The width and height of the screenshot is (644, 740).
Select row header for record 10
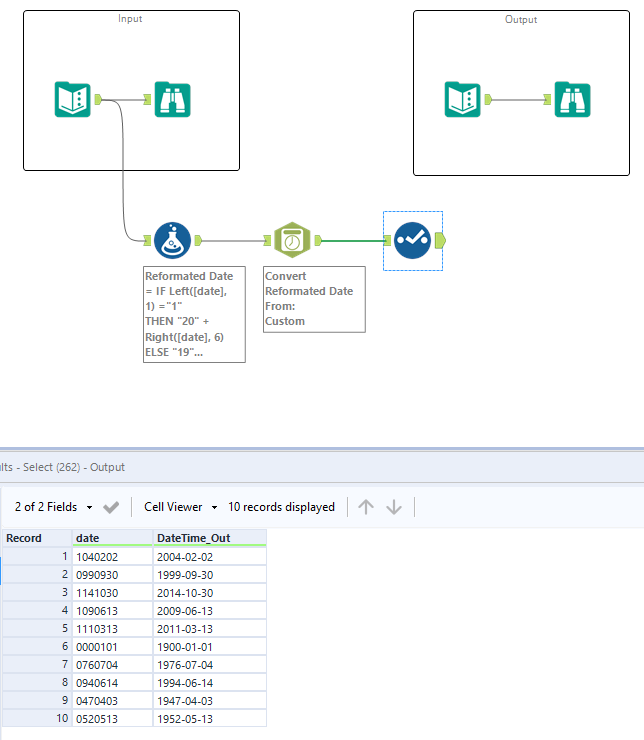37,718
